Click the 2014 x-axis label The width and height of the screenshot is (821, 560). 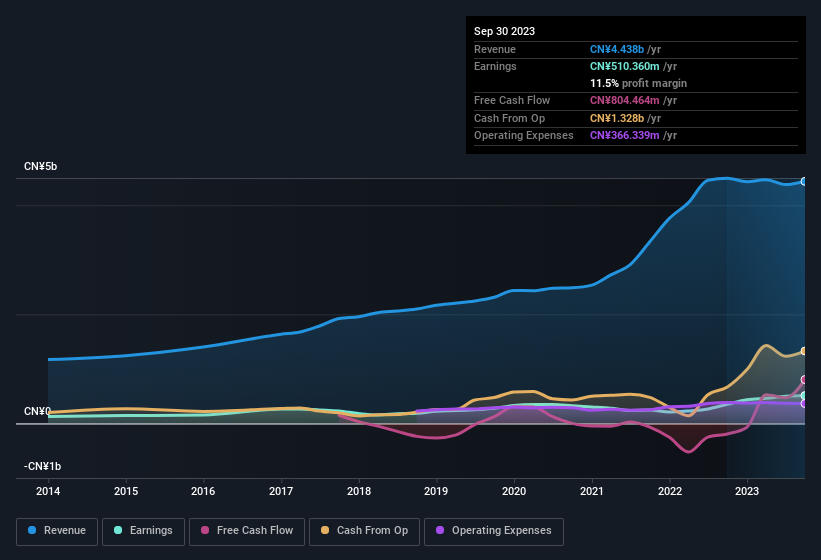tap(48, 491)
